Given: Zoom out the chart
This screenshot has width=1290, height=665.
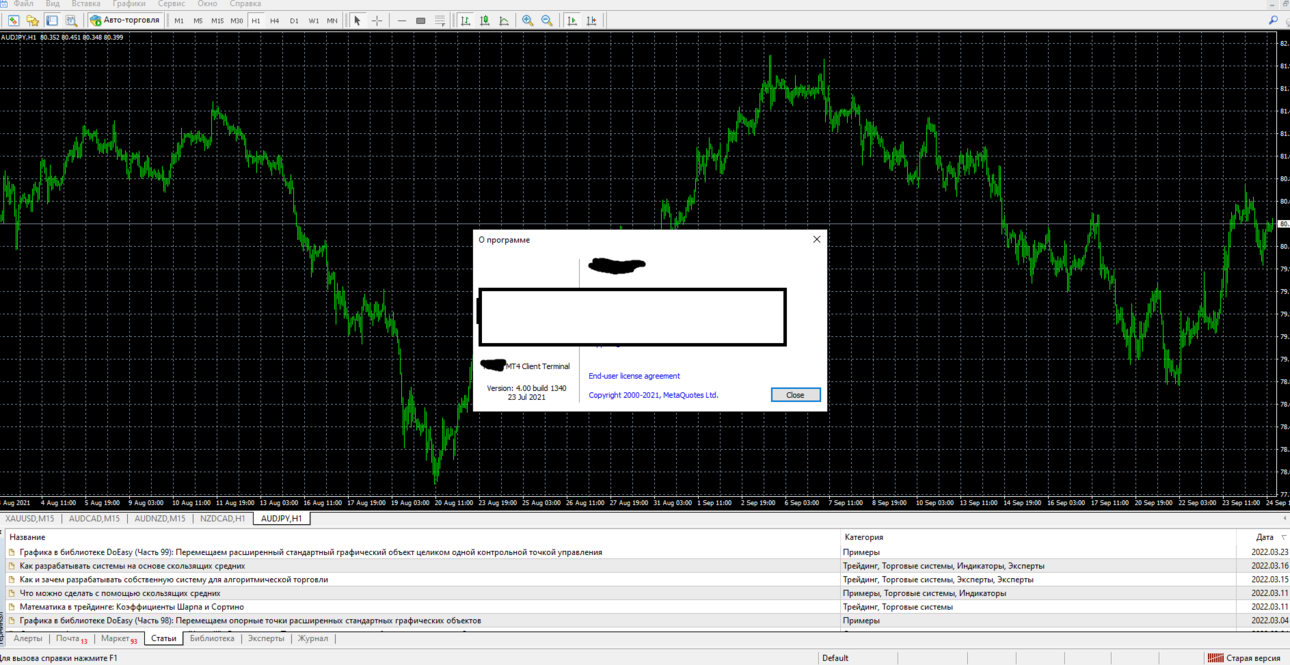Looking at the screenshot, I should click(x=547, y=20).
